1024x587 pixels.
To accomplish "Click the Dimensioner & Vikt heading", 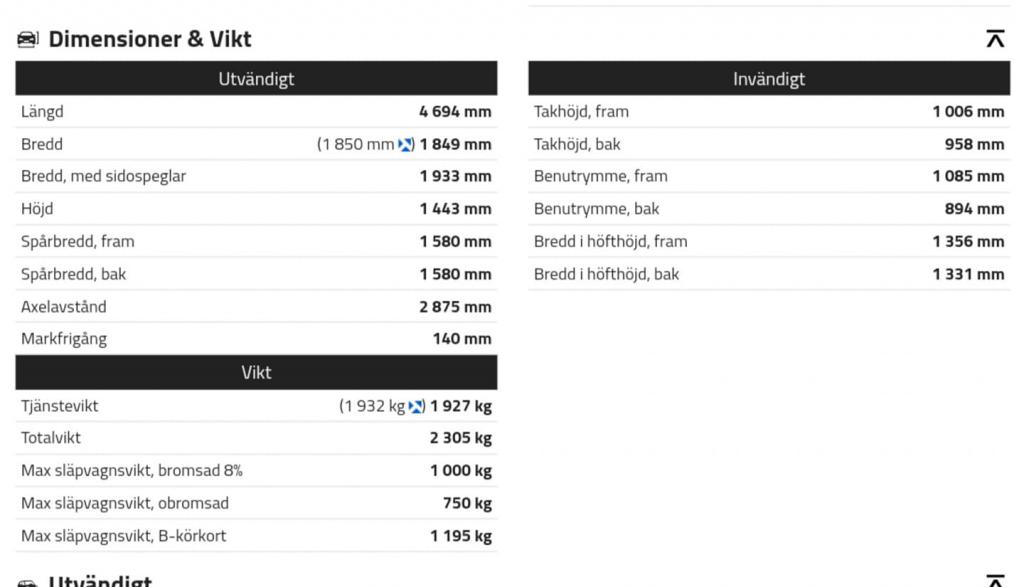I will (x=150, y=39).
